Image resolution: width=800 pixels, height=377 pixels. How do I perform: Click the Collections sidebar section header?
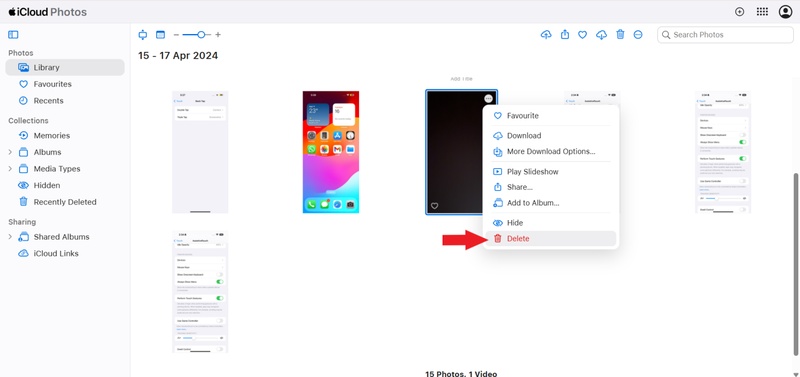[x=29, y=121]
